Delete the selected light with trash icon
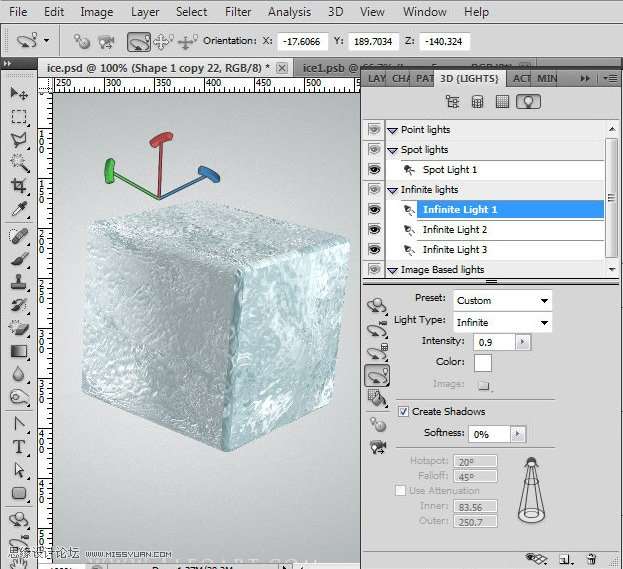The image size is (623, 569). 591,559
